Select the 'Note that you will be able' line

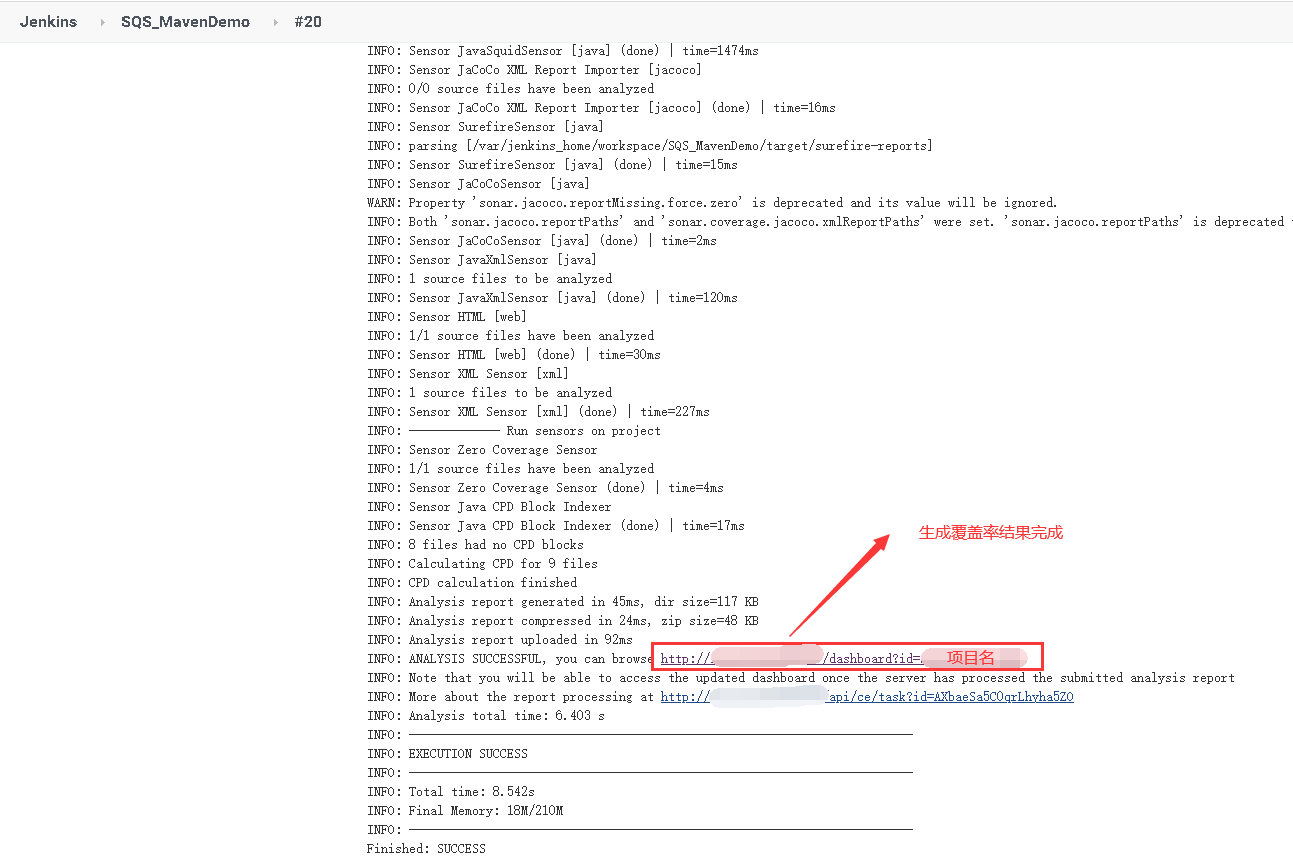[x=801, y=678]
